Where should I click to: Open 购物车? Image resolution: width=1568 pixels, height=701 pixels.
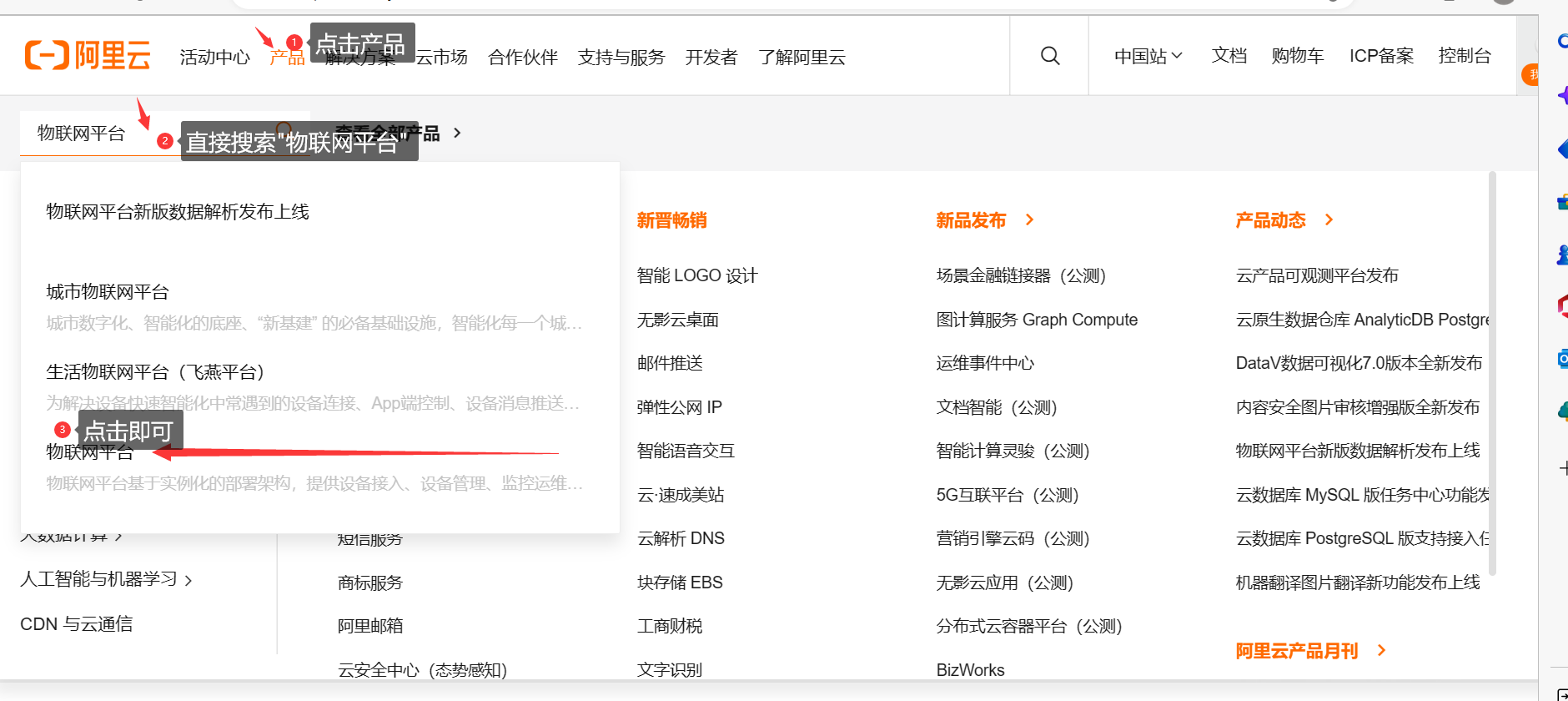(1298, 56)
